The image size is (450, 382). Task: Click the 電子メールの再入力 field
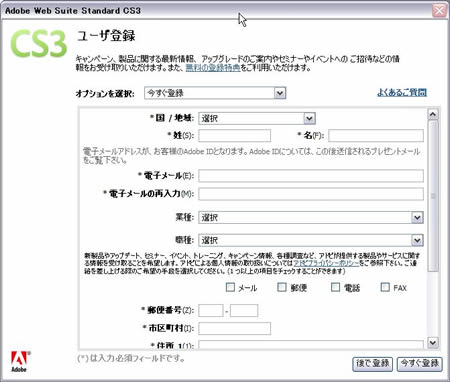[x=311, y=194]
